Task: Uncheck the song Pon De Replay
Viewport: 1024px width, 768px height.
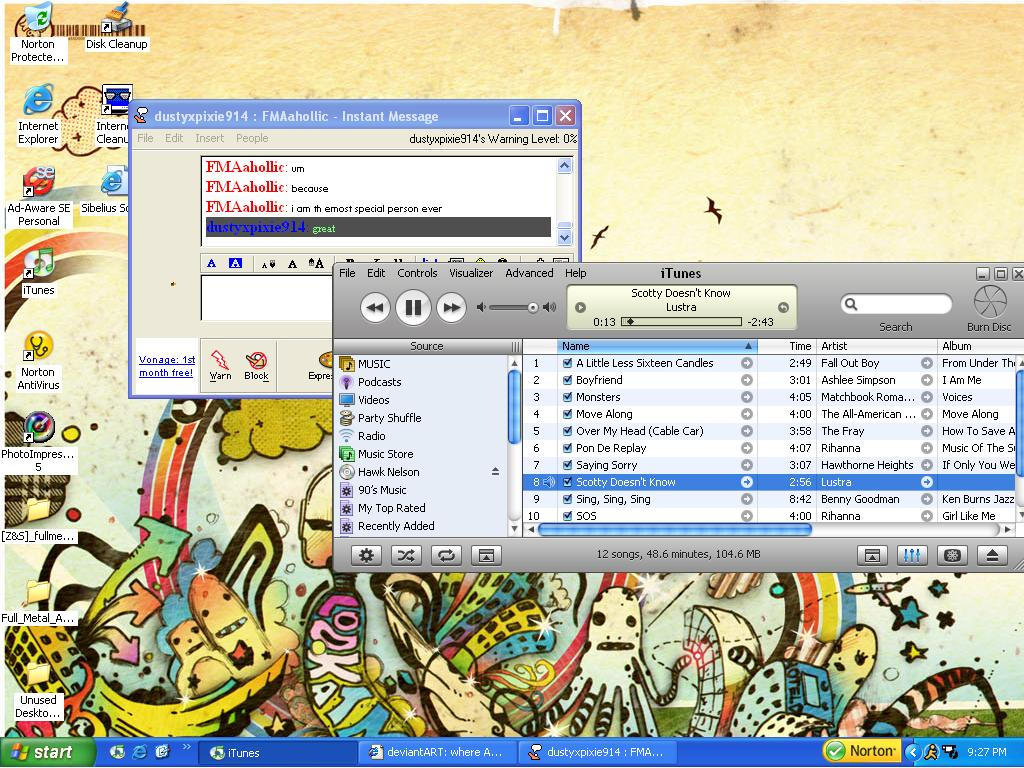Action: click(x=568, y=448)
